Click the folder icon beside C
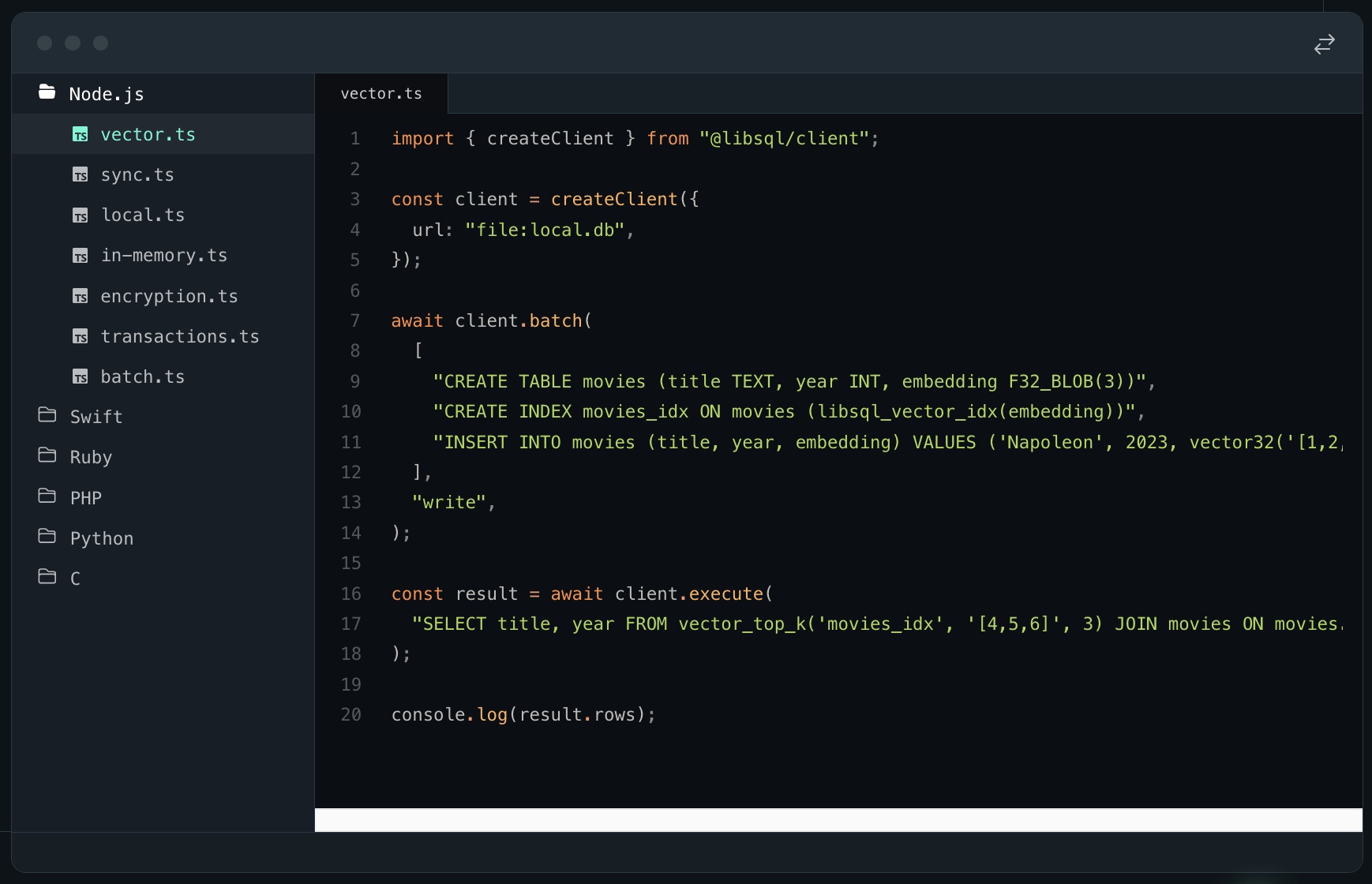Image resolution: width=1372 pixels, height=884 pixels. [47, 577]
